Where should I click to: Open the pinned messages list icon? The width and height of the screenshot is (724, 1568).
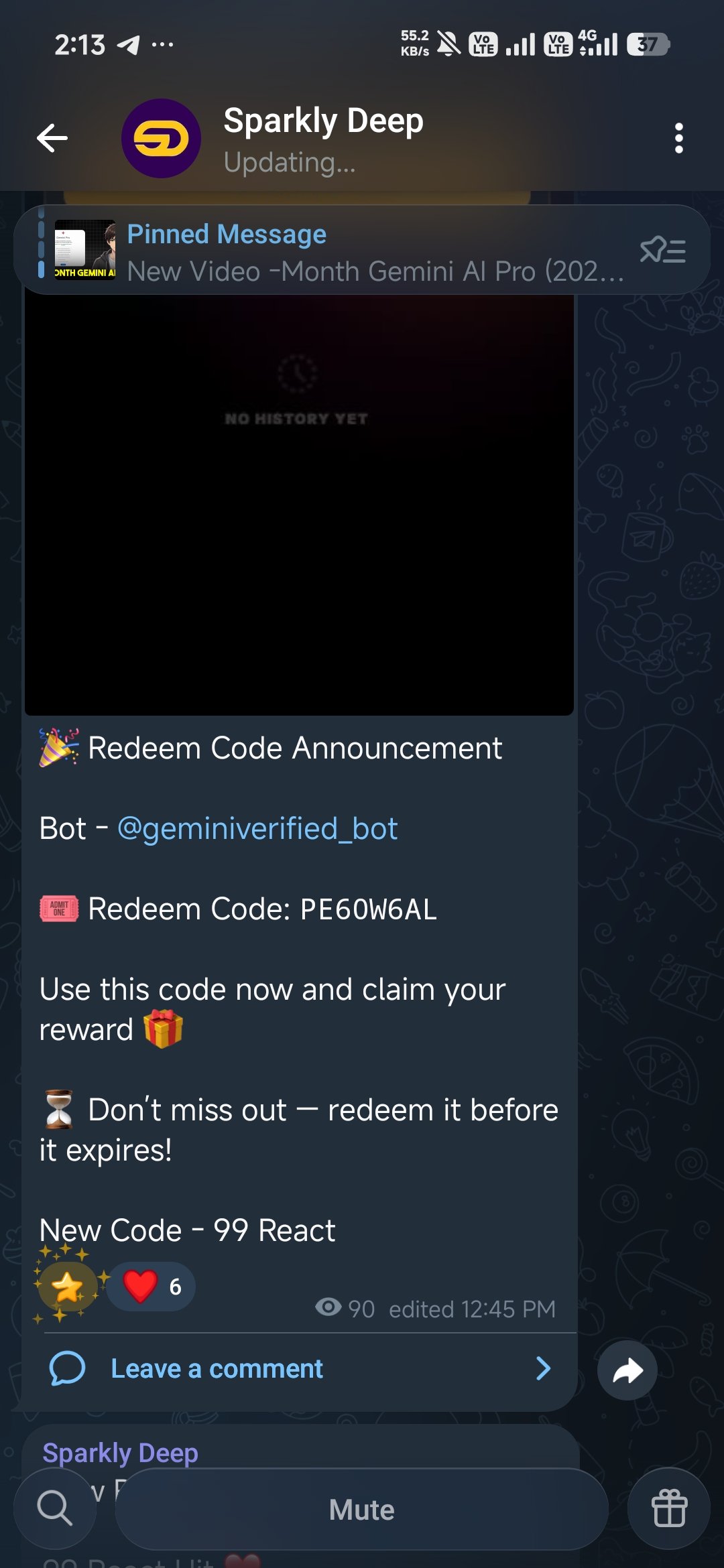pyautogui.click(x=662, y=251)
